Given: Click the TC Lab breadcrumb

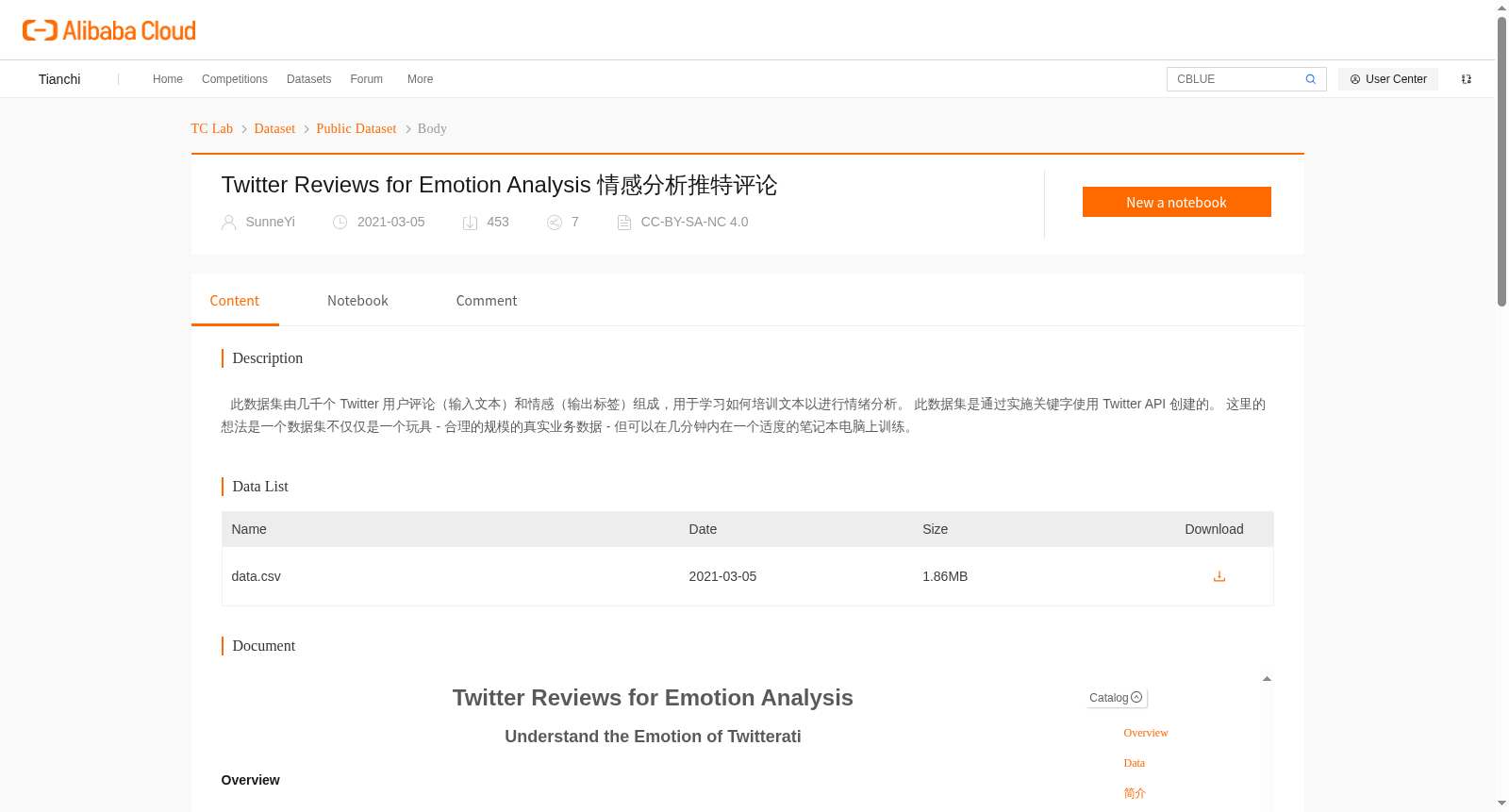Looking at the screenshot, I should point(212,128).
